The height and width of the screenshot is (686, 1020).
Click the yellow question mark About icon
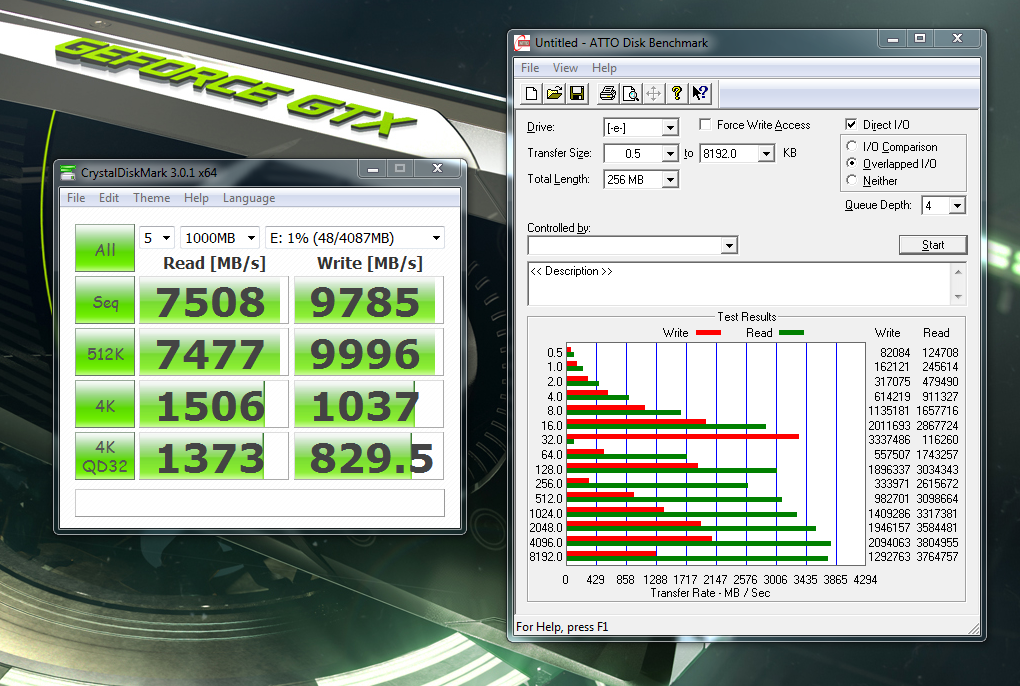click(x=677, y=94)
